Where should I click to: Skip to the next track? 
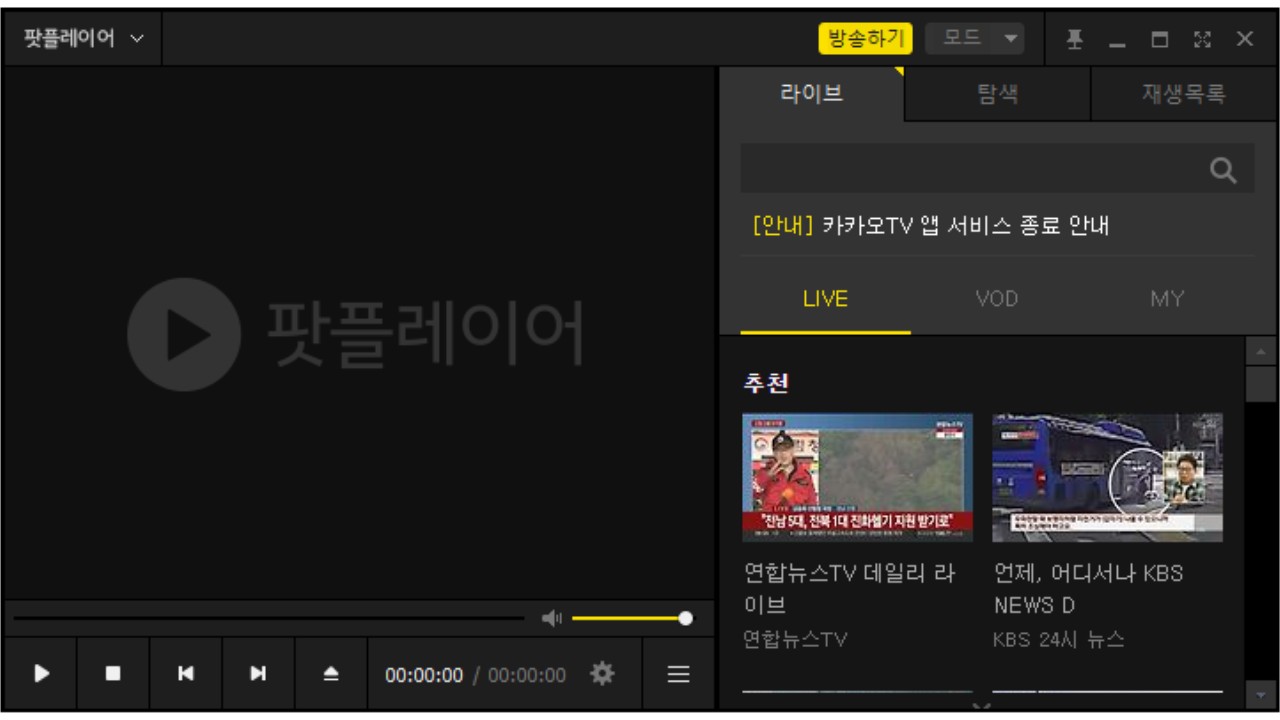click(x=258, y=674)
